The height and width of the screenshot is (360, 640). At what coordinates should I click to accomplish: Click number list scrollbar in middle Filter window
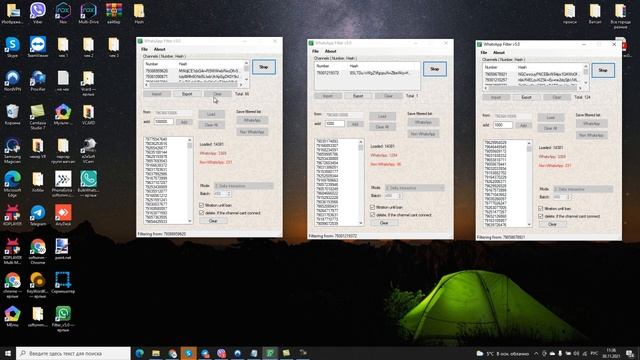(361, 182)
